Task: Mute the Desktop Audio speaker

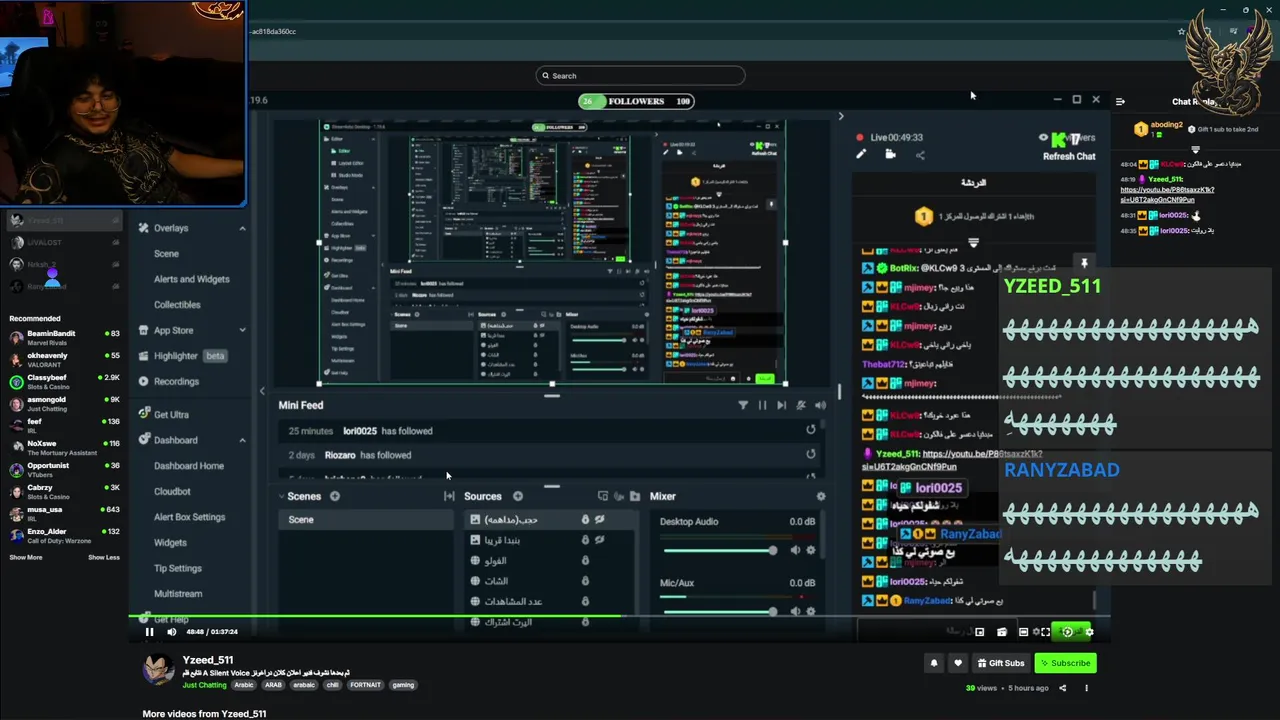Action: tap(795, 550)
